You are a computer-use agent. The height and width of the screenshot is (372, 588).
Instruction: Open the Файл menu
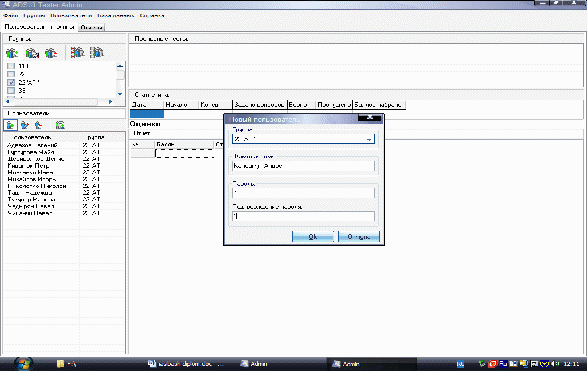coord(10,16)
